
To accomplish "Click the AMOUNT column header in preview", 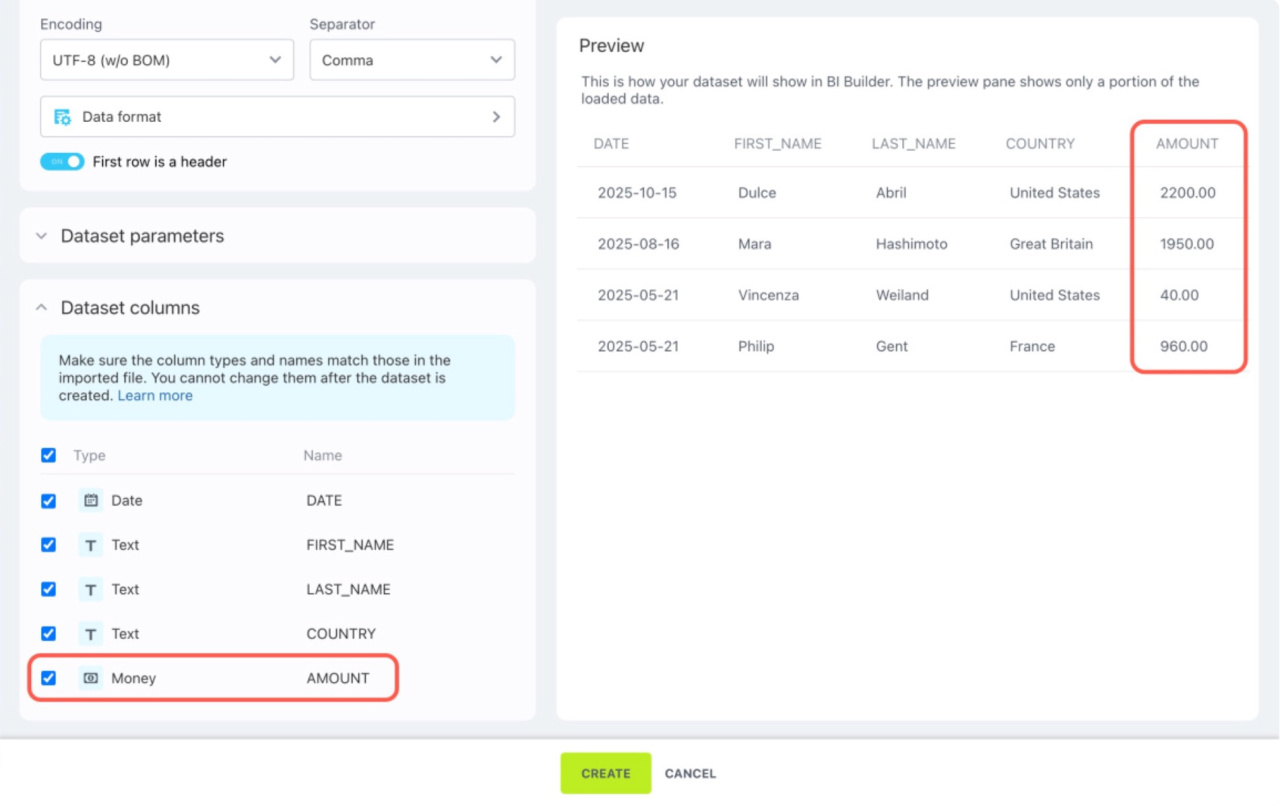I will click(x=1187, y=144).
